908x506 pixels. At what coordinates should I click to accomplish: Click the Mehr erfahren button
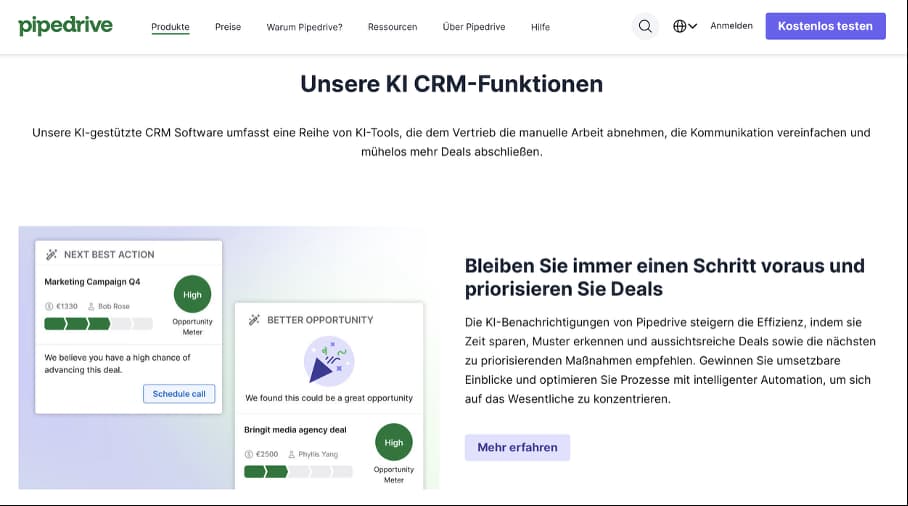coord(517,448)
